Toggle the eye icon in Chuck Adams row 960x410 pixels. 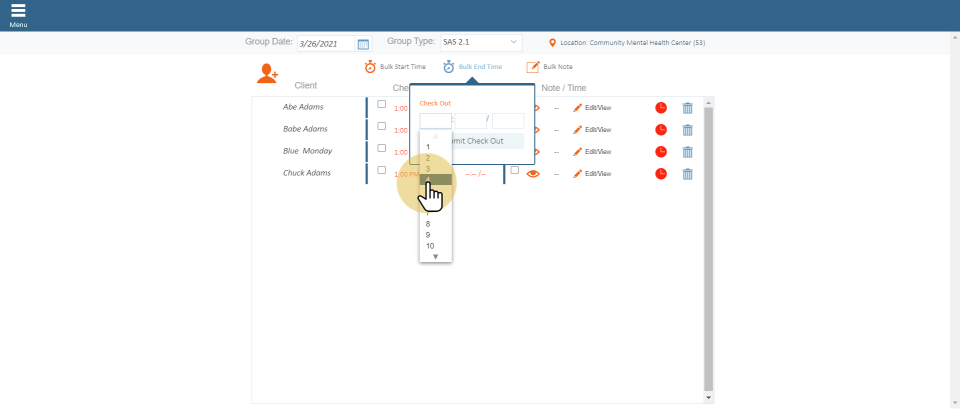pos(533,173)
